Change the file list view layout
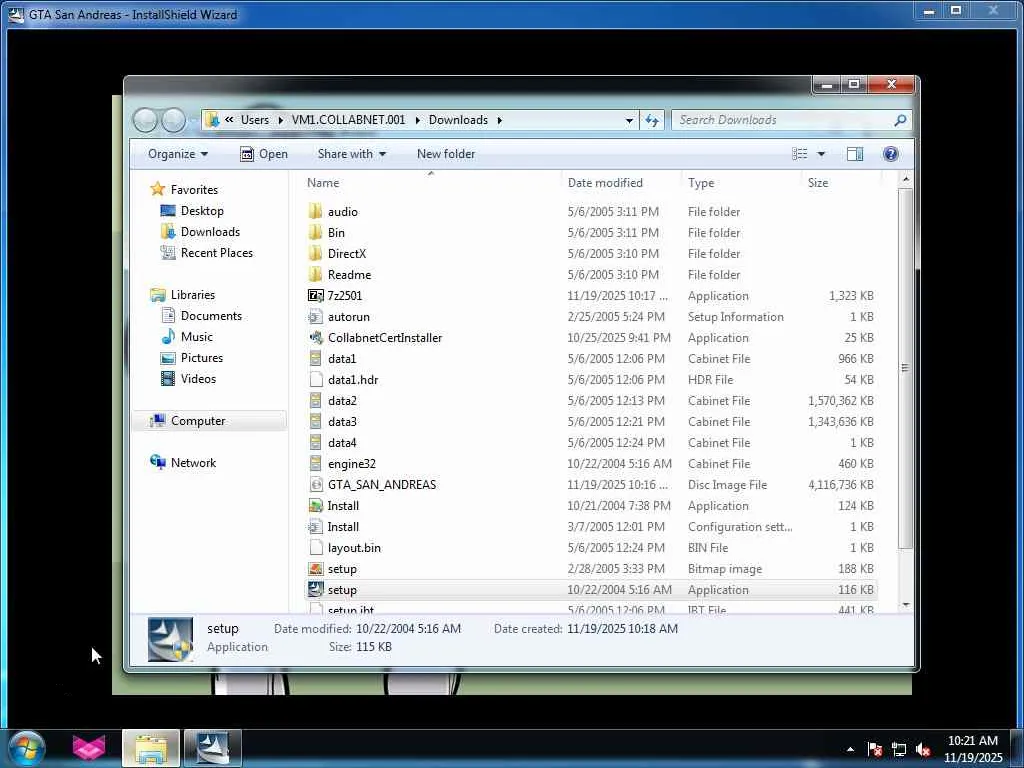 pyautogui.click(x=800, y=153)
